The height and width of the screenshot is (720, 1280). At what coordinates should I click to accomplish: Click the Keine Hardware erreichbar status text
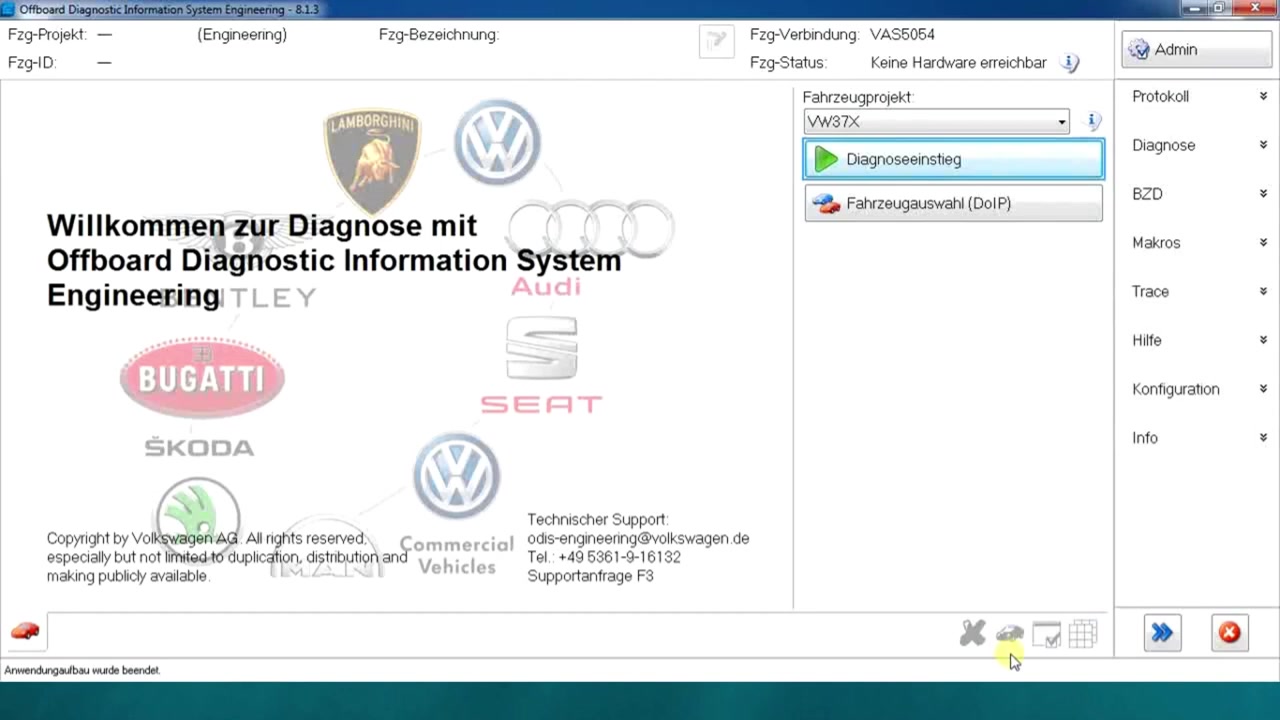coord(958,63)
